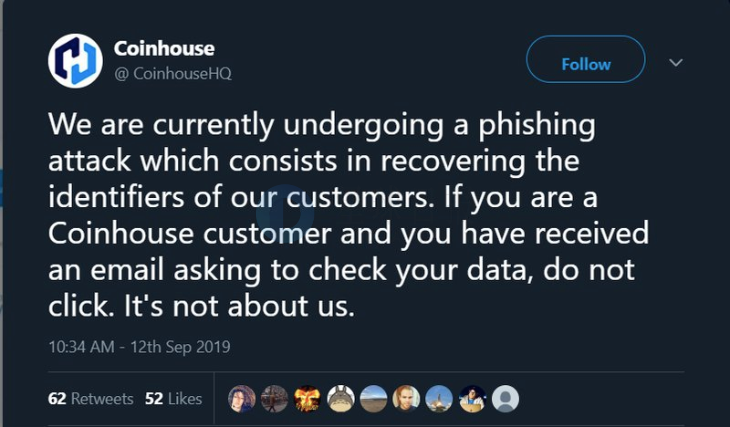View the 62 Retweets list

click(x=90, y=399)
